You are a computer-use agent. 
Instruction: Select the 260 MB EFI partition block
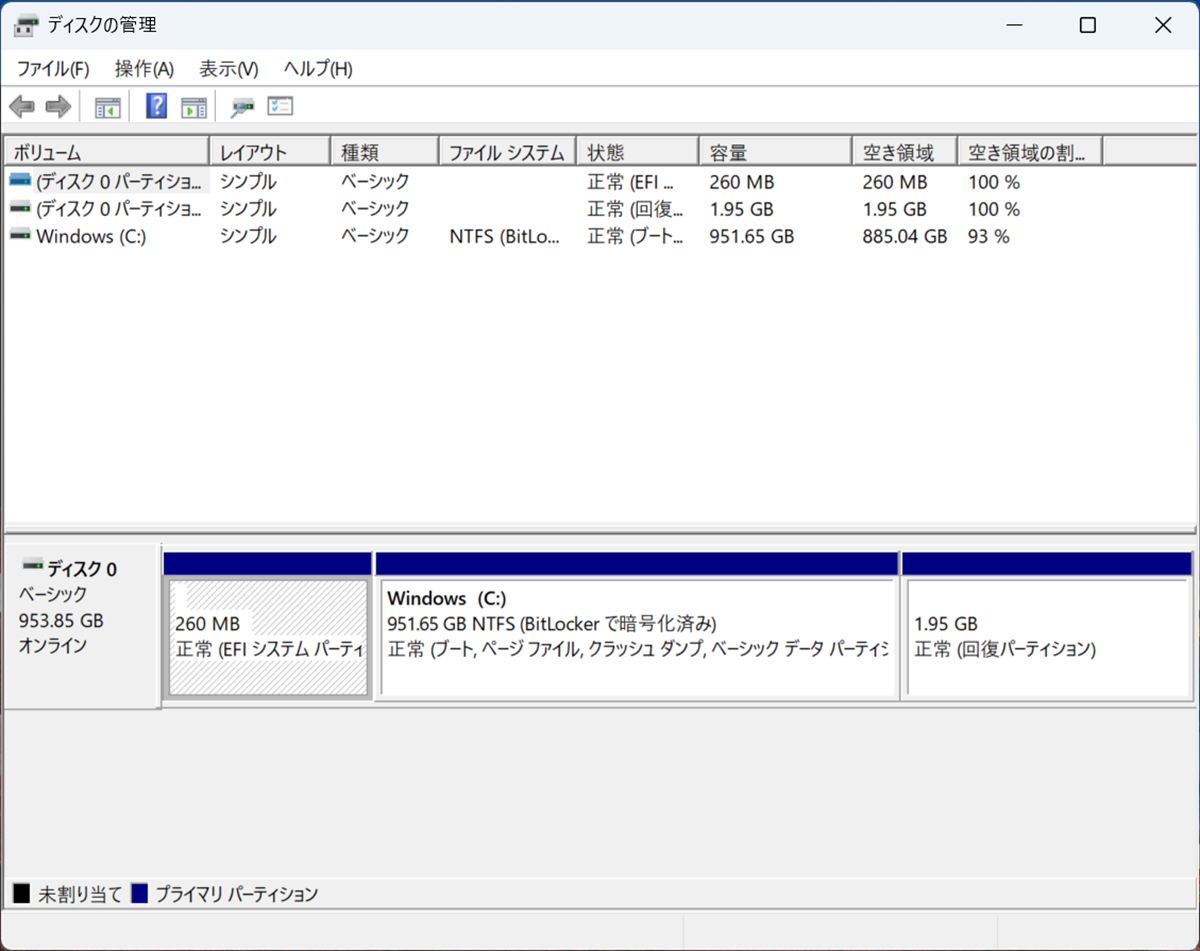coord(268,637)
